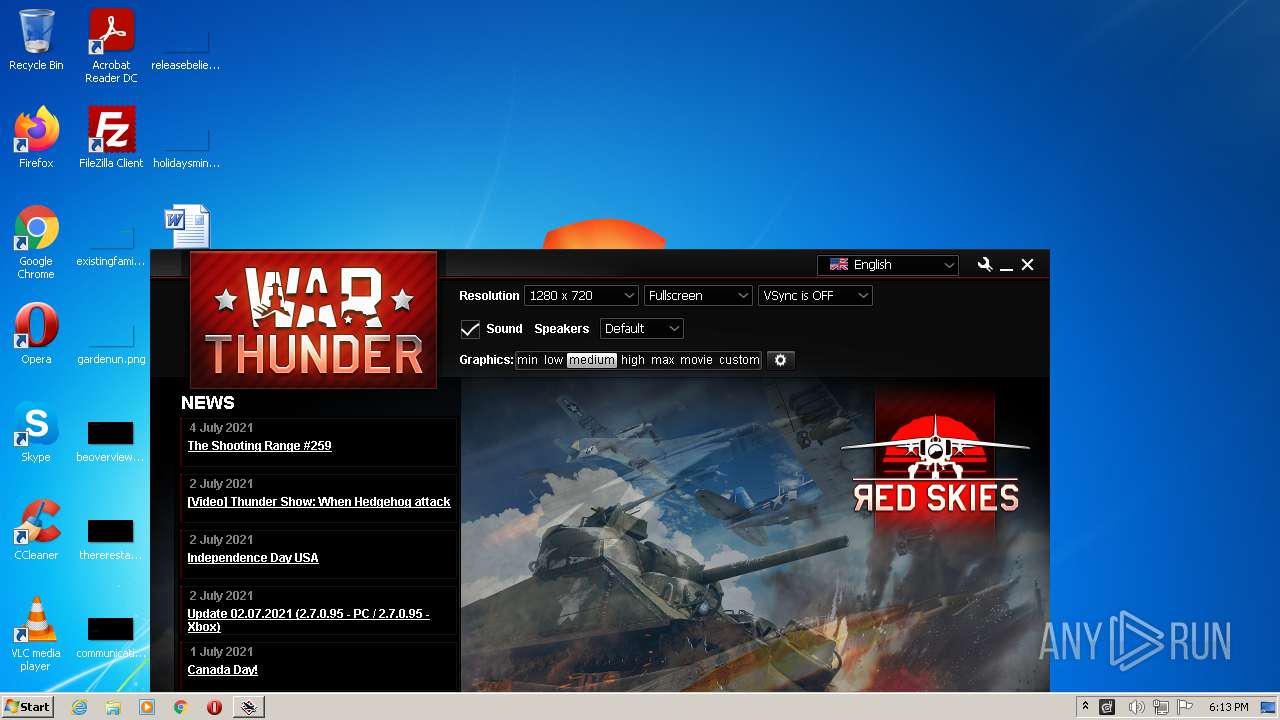Launch VLC media player shortcut

[x=36, y=634]
